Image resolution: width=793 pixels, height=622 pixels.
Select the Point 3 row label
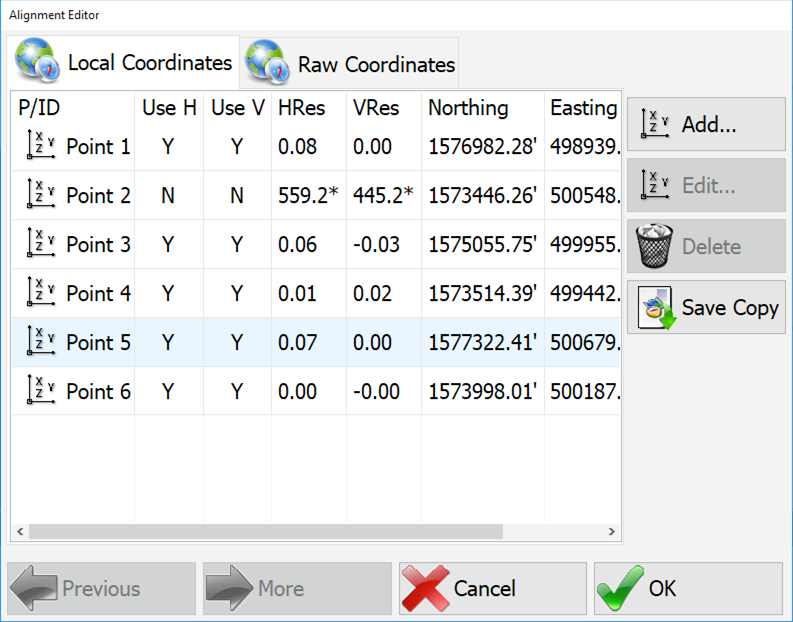tap(98, 245)
